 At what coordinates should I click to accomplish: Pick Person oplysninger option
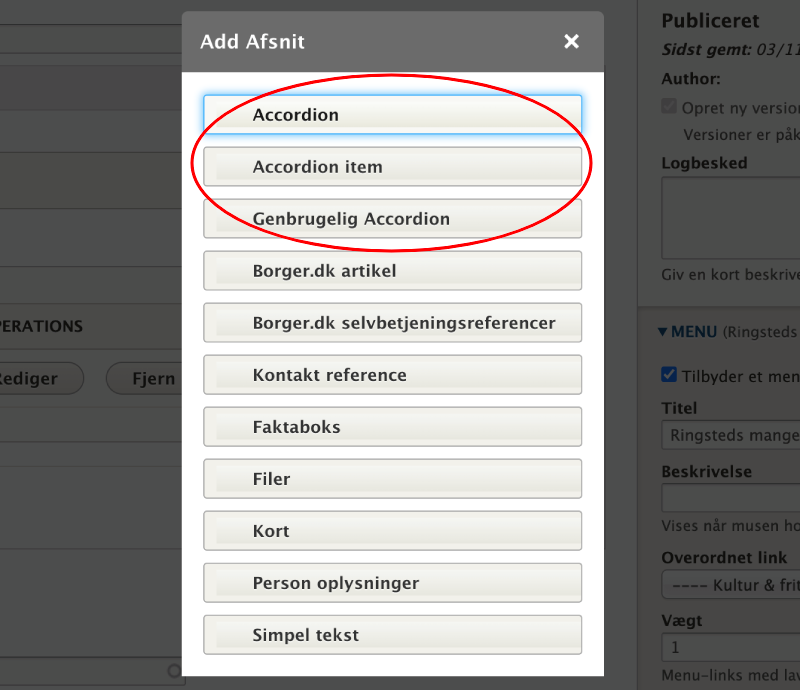(x=392, y=583)
